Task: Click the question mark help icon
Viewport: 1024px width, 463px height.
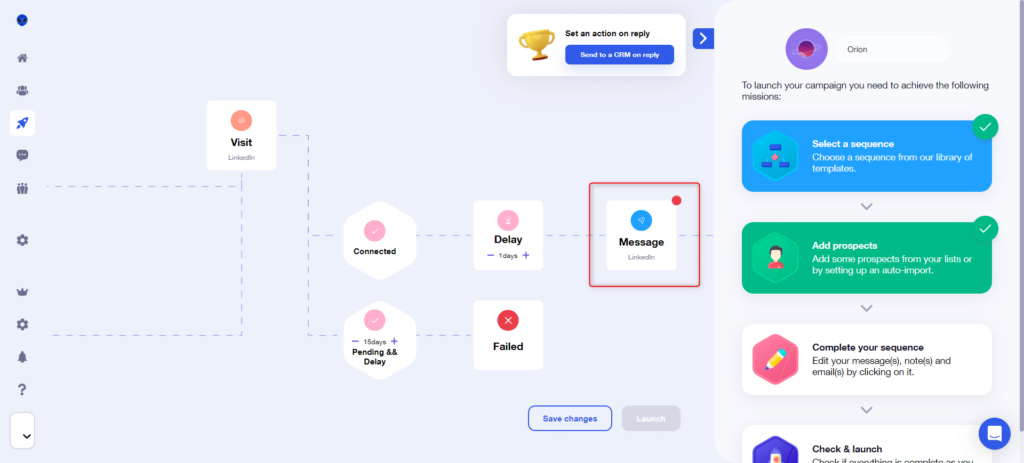Action: coord(22,389)
